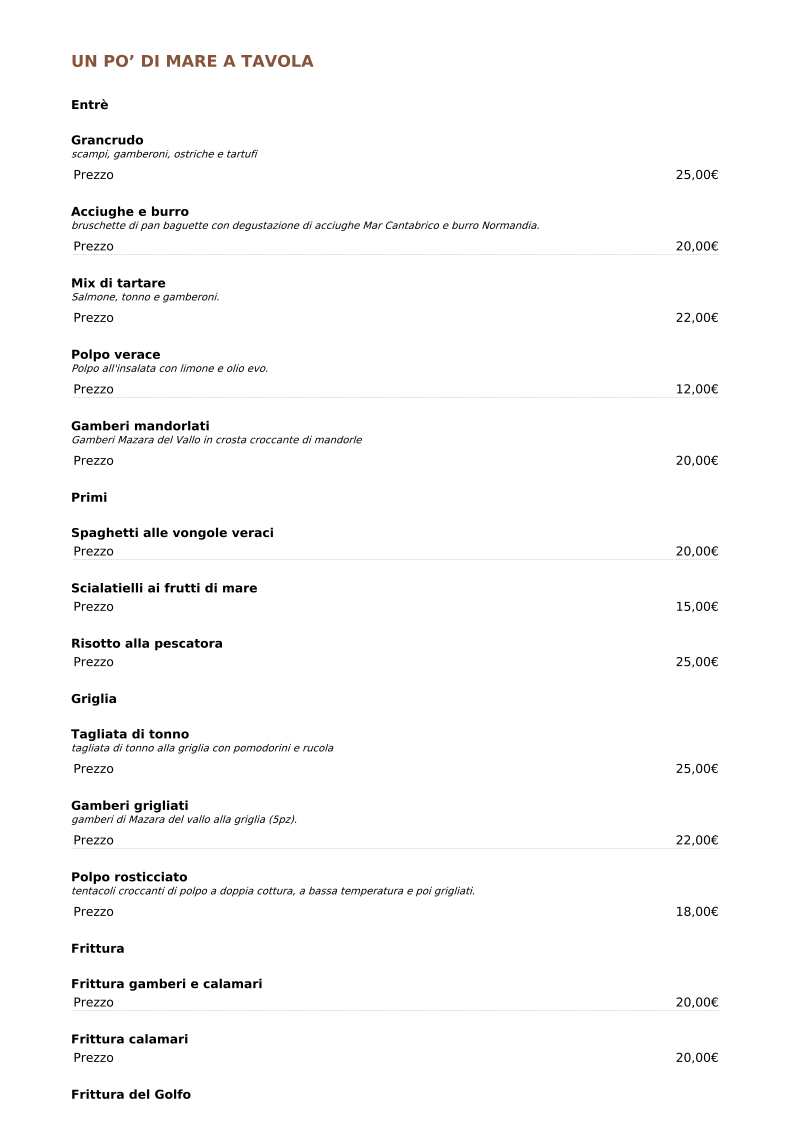The height and width of the screenshot is (1122, 793).
Task: Select the 'Gamberi mandorlati' dish title
Action: pos(140,426)
